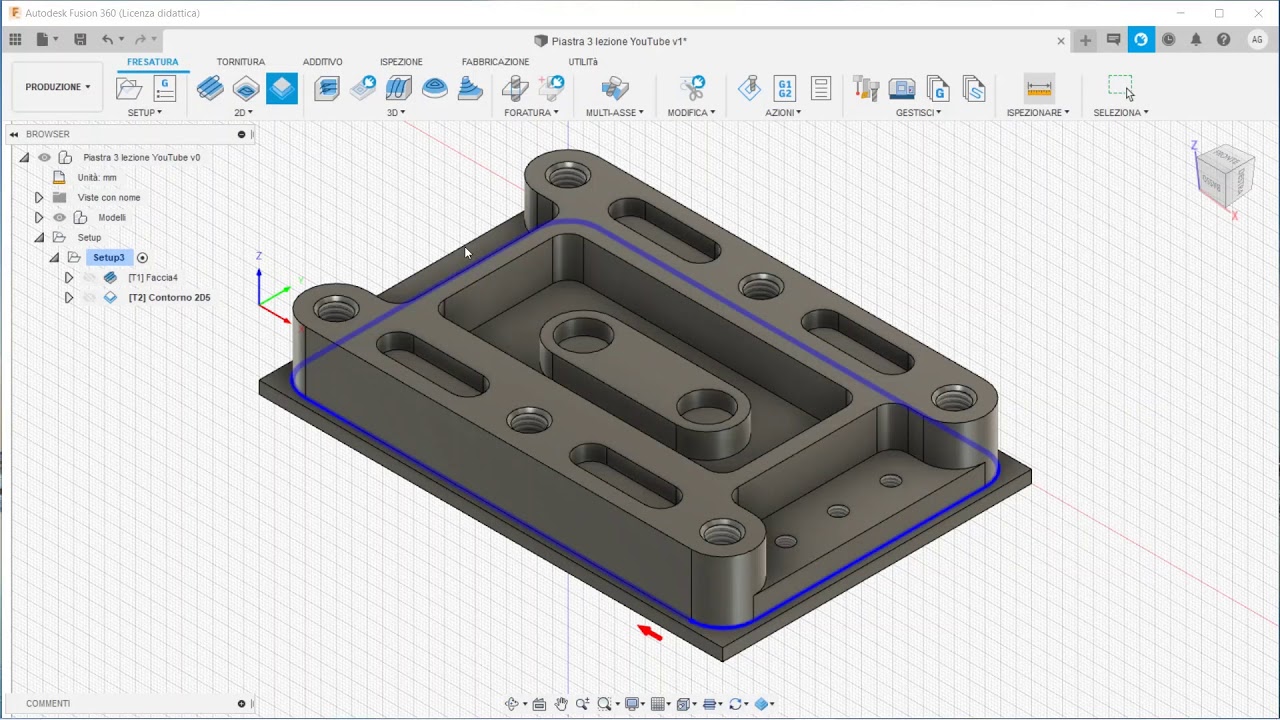Screen dimensions: 1280x720
Task: Select the 3D Contour dome icon
Action: 435,88
